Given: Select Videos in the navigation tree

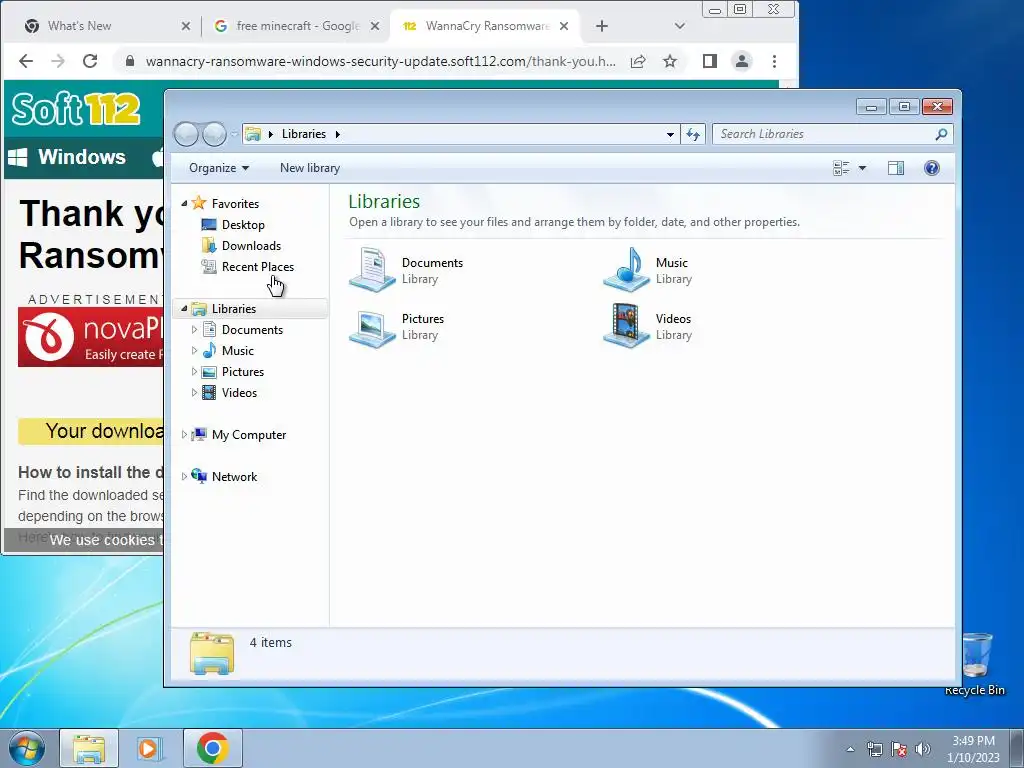Looking at the screenshot, I should coord(239,392).
